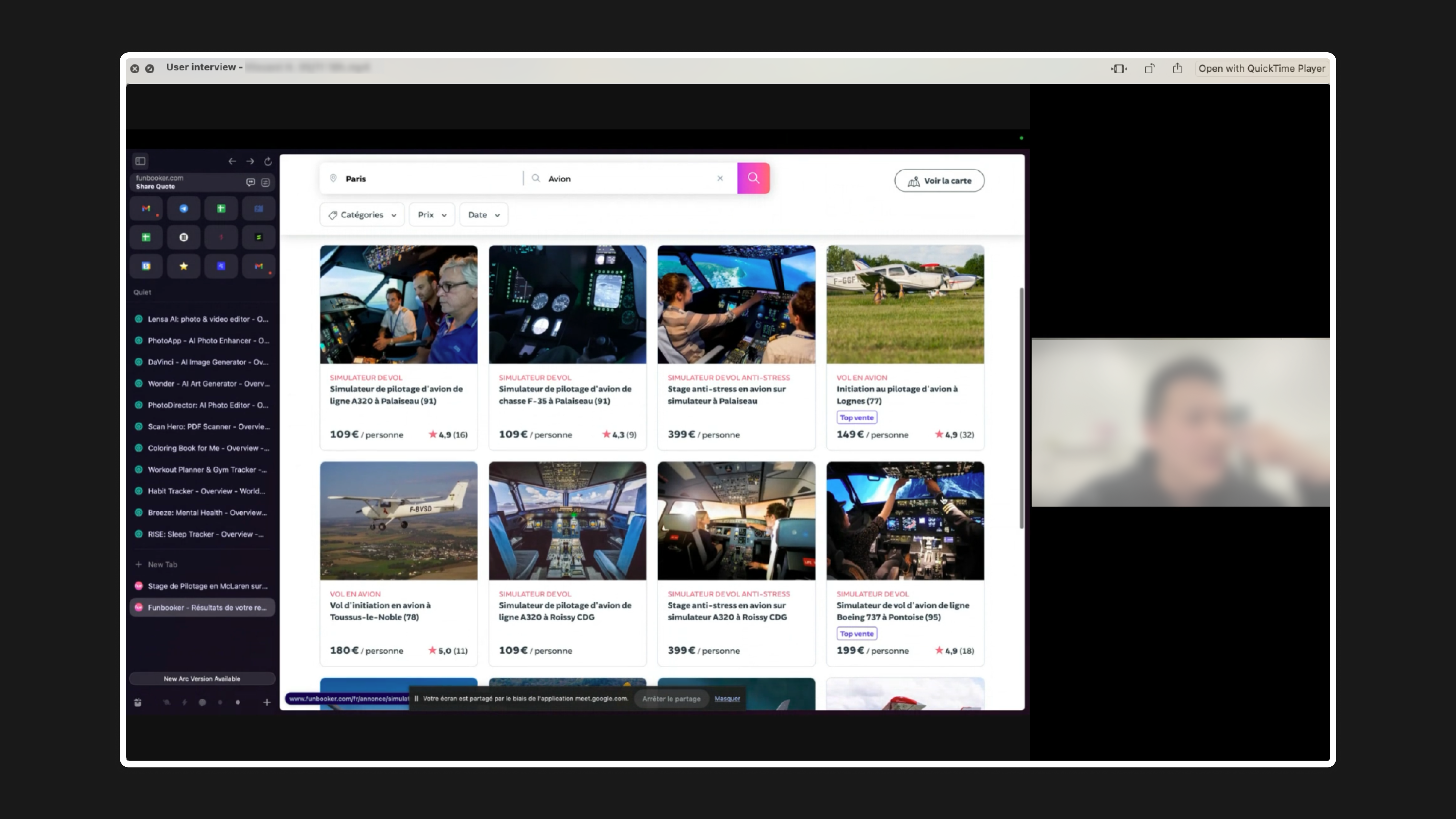Open Stage anti-stress A320 Roissy CDG card
Screen dimensions: 1456x819
(x=737, y=564)
